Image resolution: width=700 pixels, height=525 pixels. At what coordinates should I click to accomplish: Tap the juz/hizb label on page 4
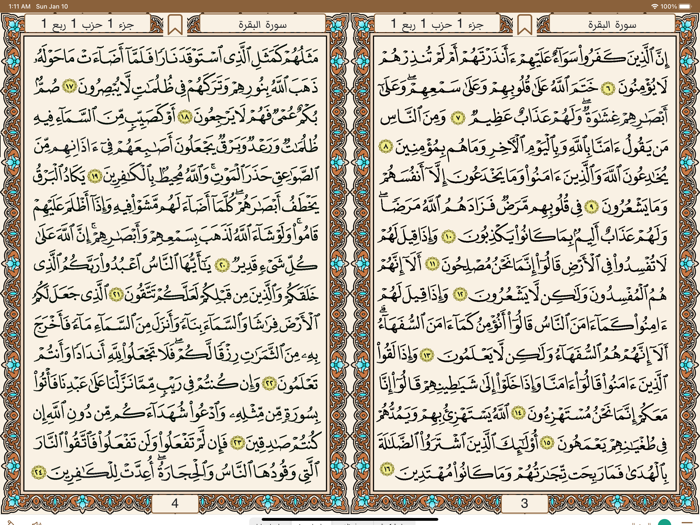(x=88, y=24)
